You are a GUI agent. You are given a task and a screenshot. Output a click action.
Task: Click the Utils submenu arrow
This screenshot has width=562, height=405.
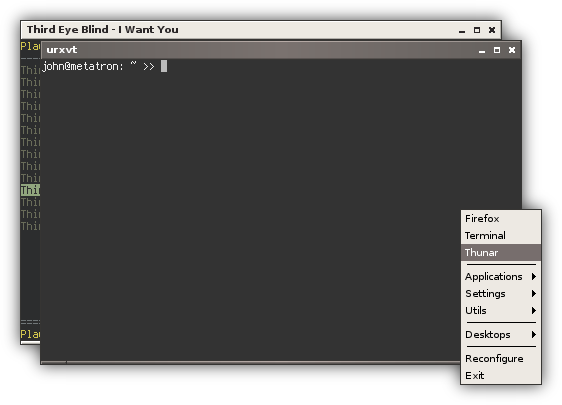click(534, 310)
